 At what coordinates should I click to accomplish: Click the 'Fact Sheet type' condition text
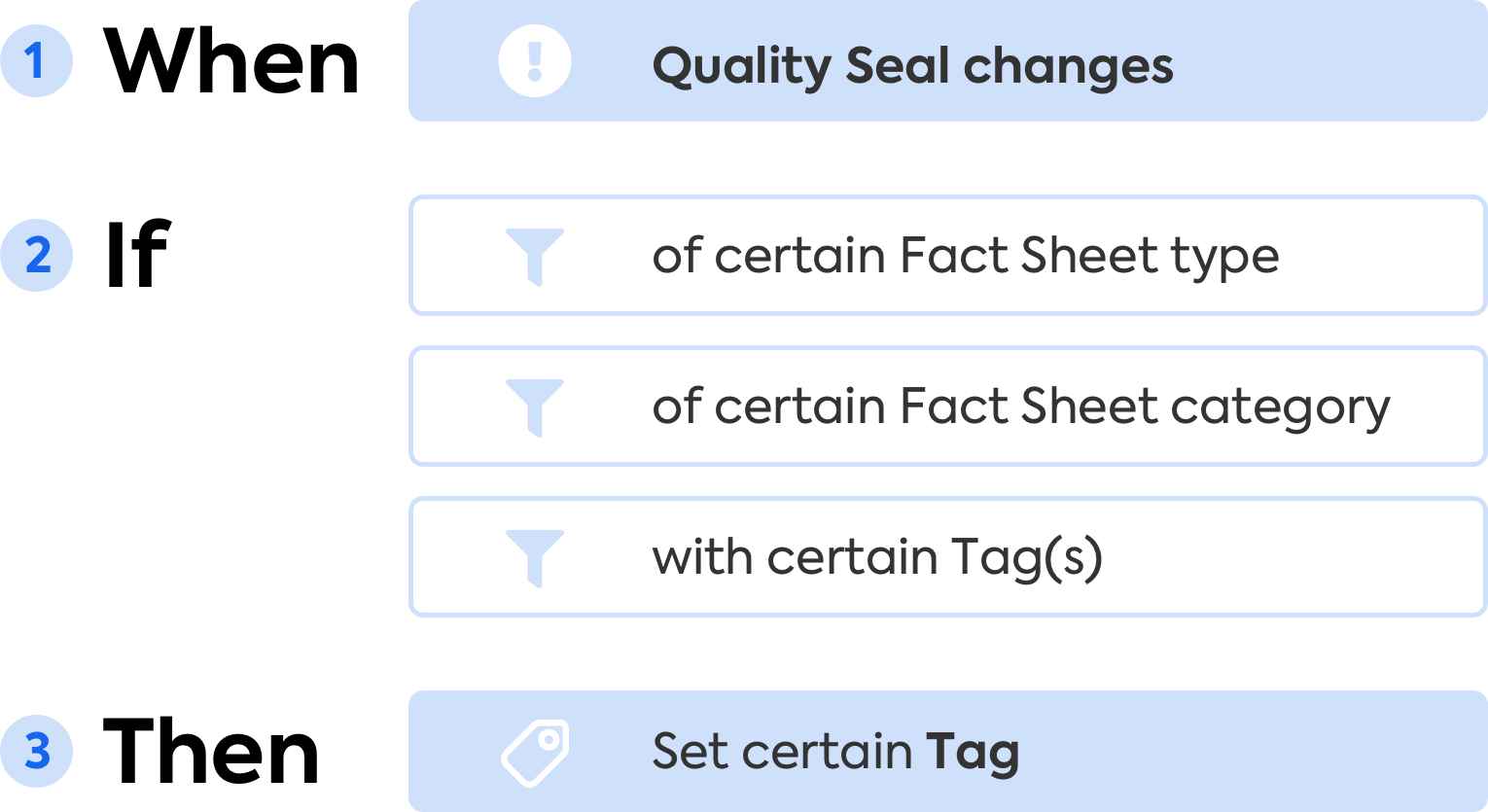[x=1089, y=256]
